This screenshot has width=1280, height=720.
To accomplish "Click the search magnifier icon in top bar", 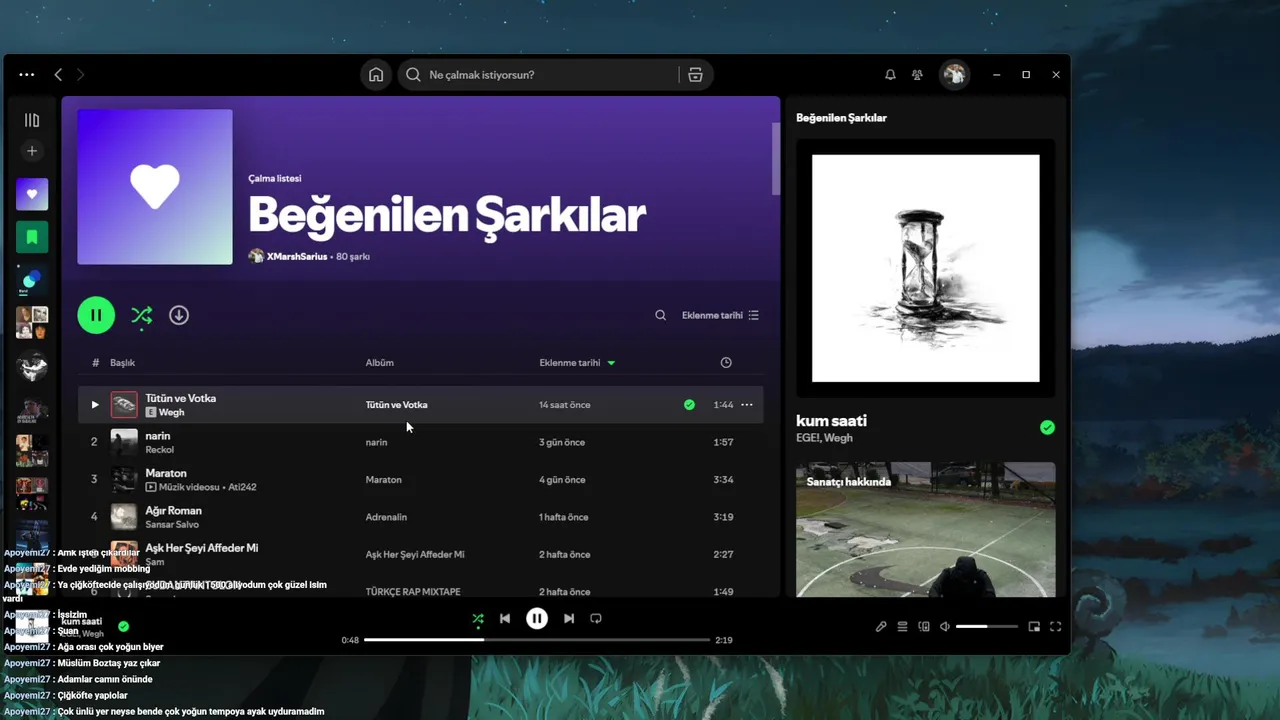I will [413, 75].
